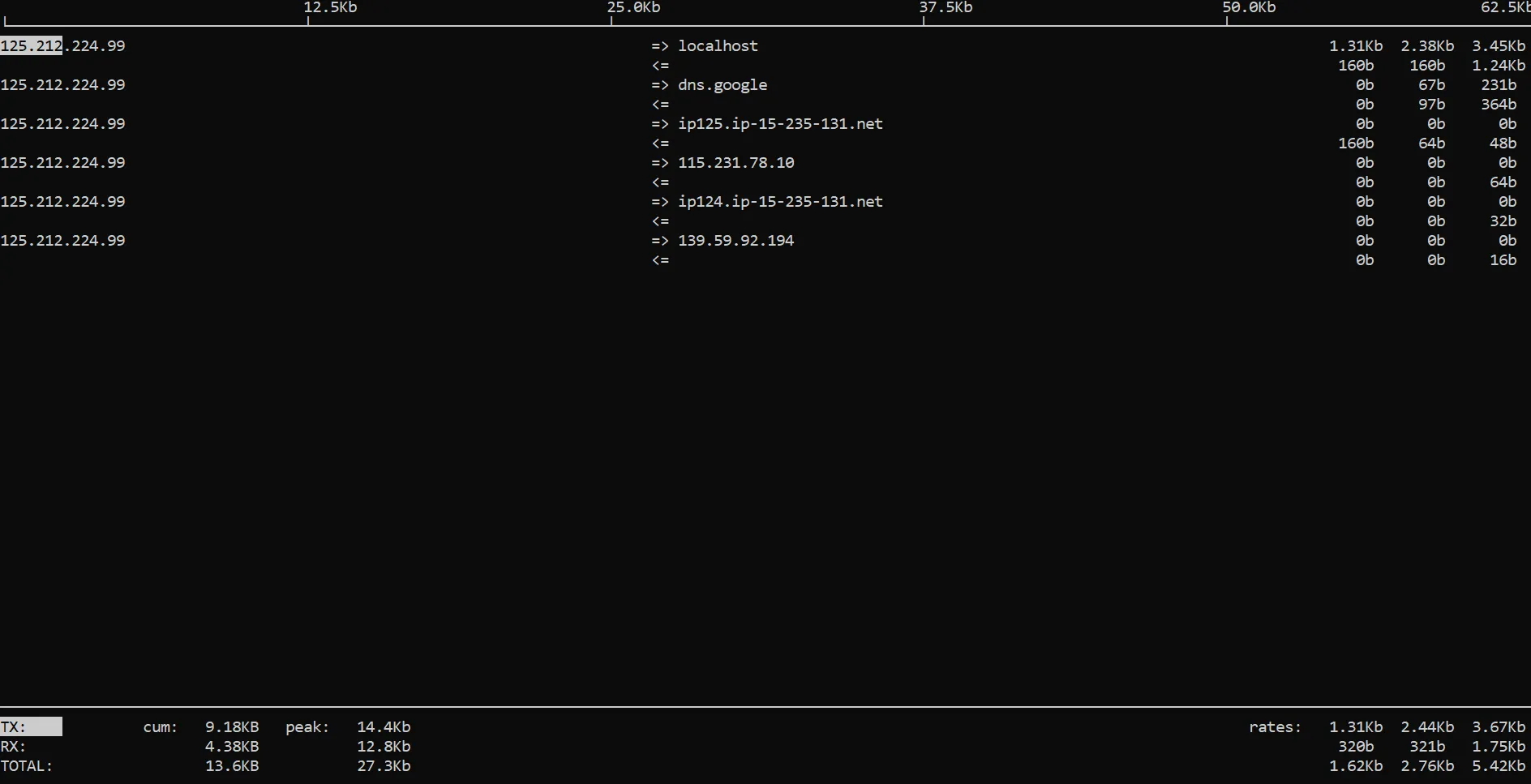1531x784 pixels.
Task: Click the RX: label in footer
Action: coord(14,747)
